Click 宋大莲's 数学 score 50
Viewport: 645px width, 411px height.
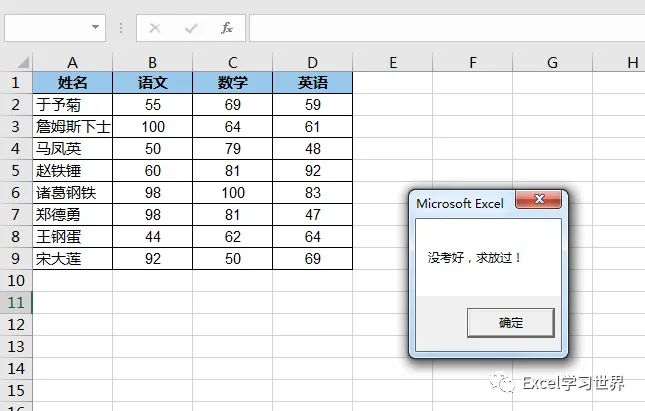coord(232,259)
